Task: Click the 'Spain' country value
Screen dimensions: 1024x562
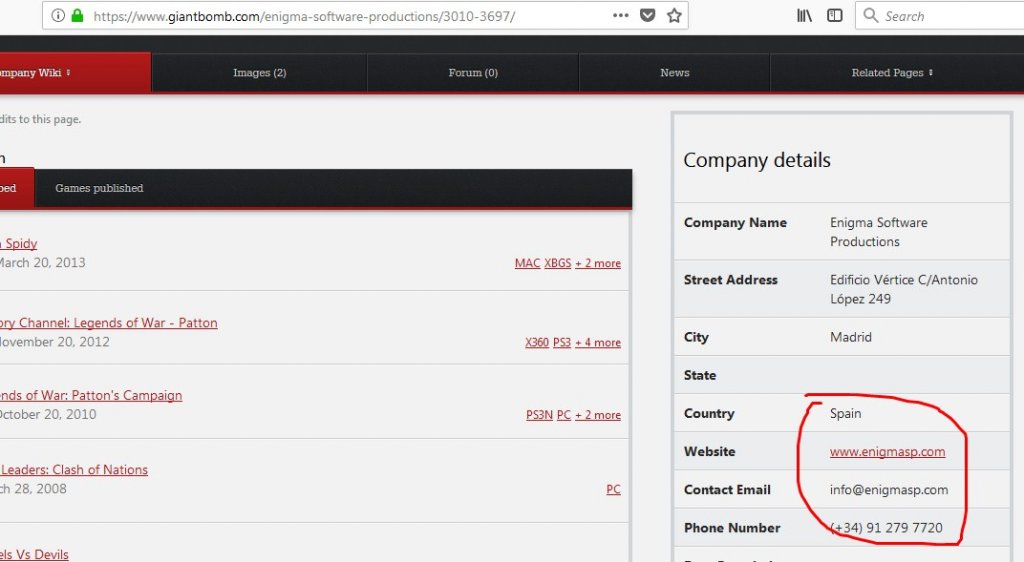Action: pyautogui.click(x=846, y=413)
